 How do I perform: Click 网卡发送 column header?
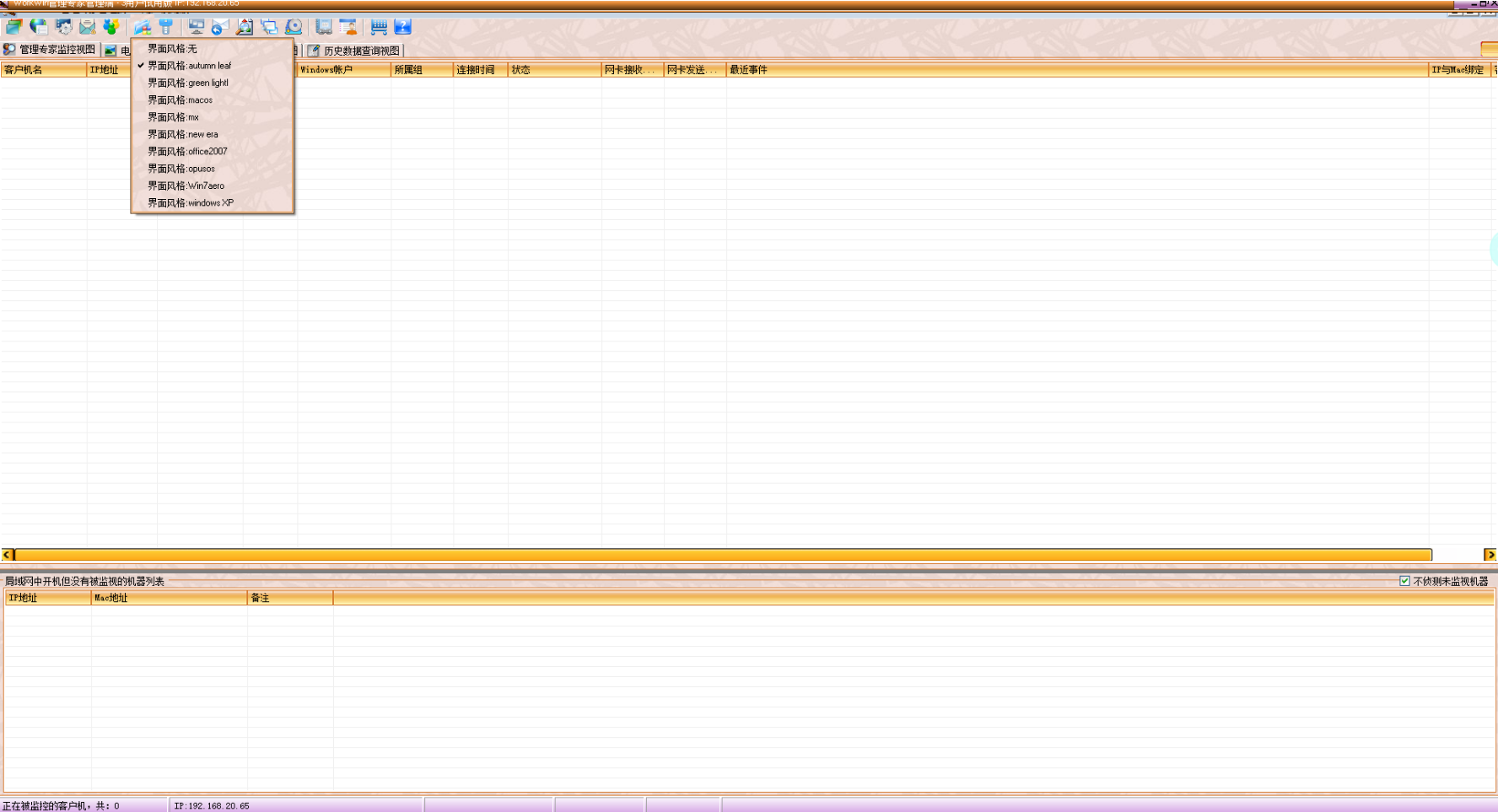coord(695,70)
